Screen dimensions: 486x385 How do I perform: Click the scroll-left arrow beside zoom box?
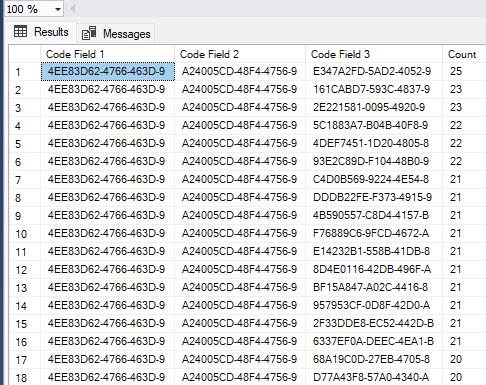[72, 9]
